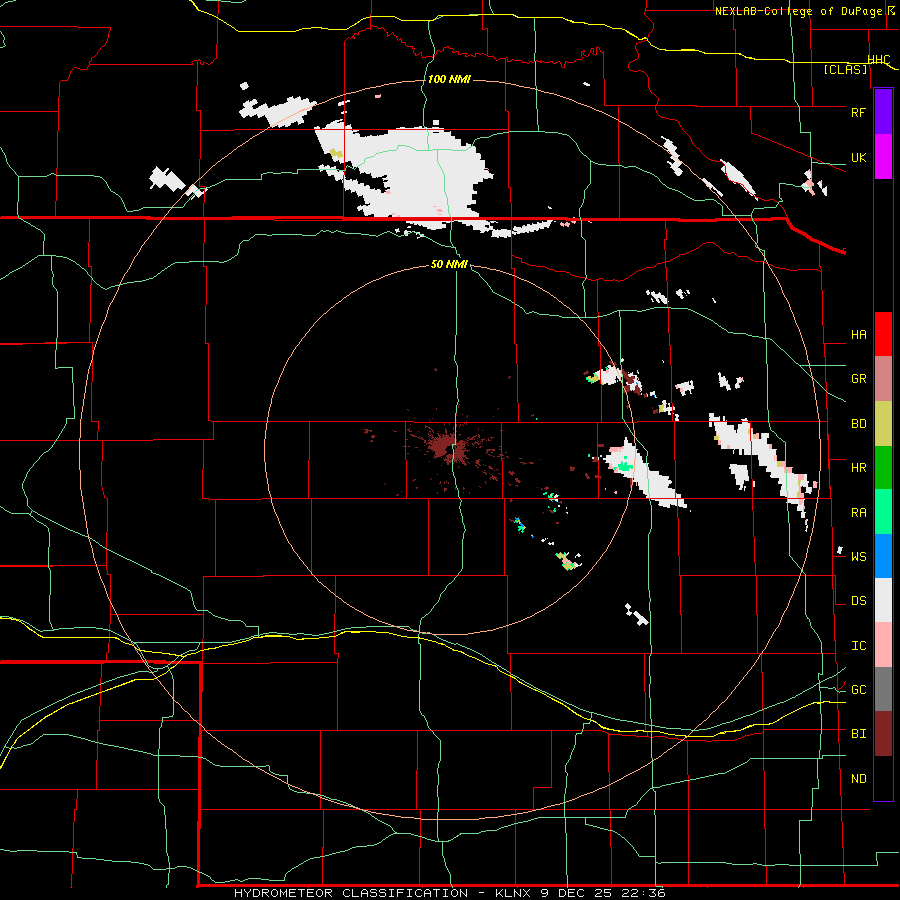The width and height of the screenshot is (900, 900).
Task: Select the dusty-pink GR legend swatch
Action: click(883, 378)
